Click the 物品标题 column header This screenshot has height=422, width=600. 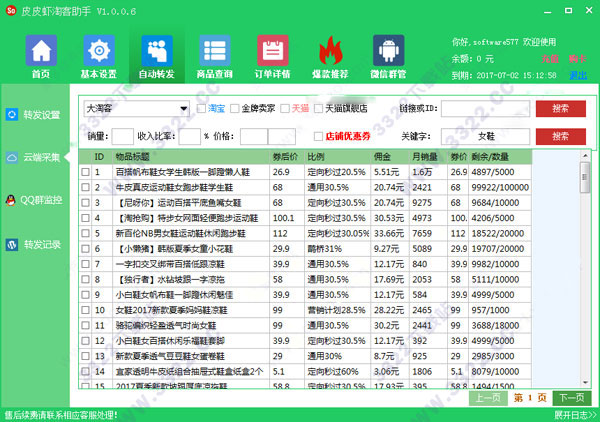pyautogui.click(x=191, y=157)
